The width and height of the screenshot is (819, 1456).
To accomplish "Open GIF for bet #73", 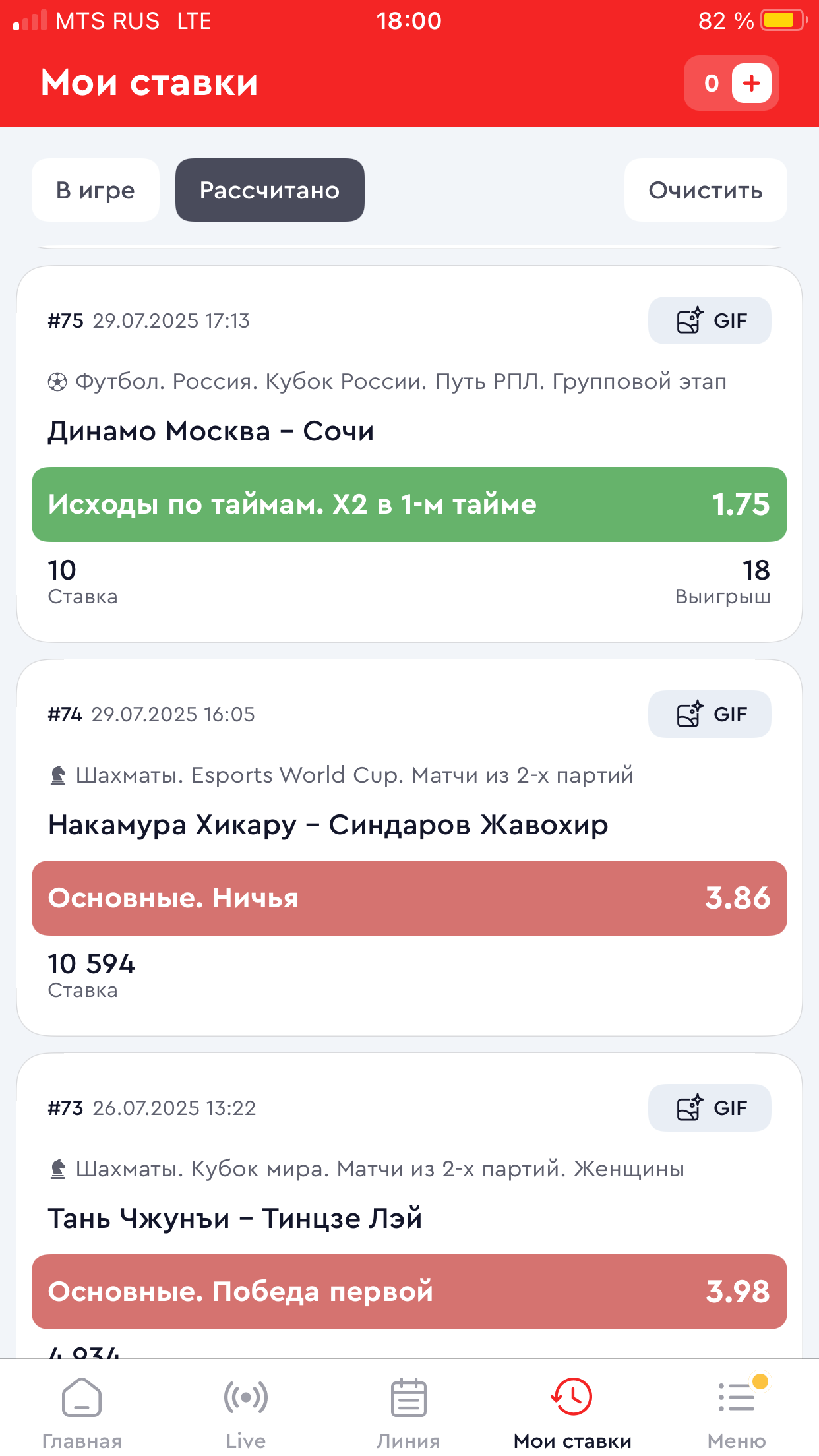I will (x=710, y=1108).
